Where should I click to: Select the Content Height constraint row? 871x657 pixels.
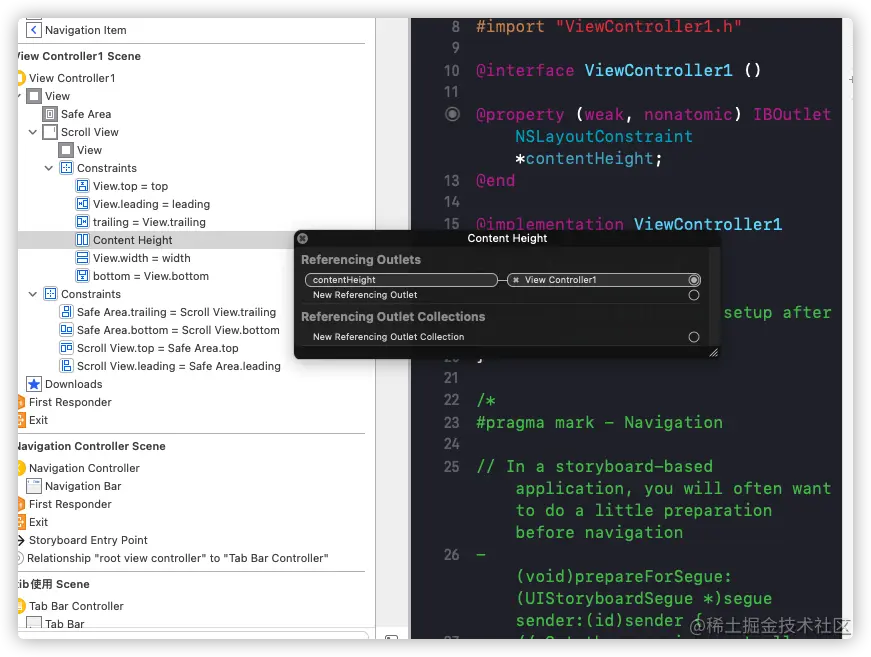coord(132,240)
